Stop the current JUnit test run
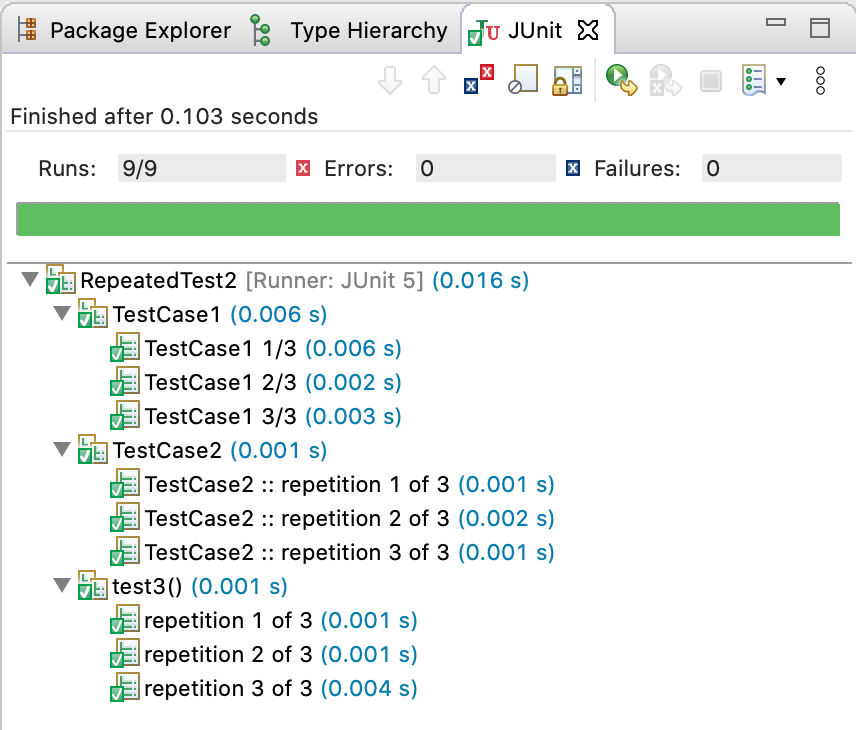The height and width of the screenshot is (730, 856). (710, 80)
